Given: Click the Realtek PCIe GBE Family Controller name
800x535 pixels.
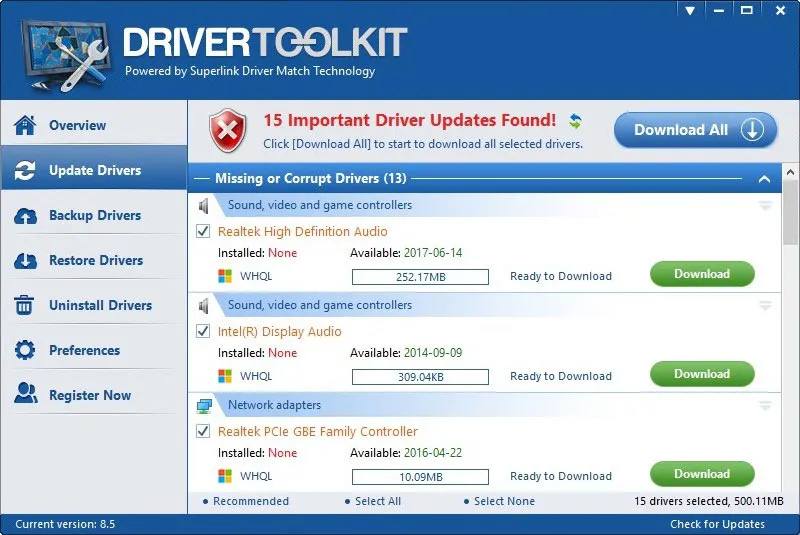Looking at the screenshot, I should pos(318,431).
